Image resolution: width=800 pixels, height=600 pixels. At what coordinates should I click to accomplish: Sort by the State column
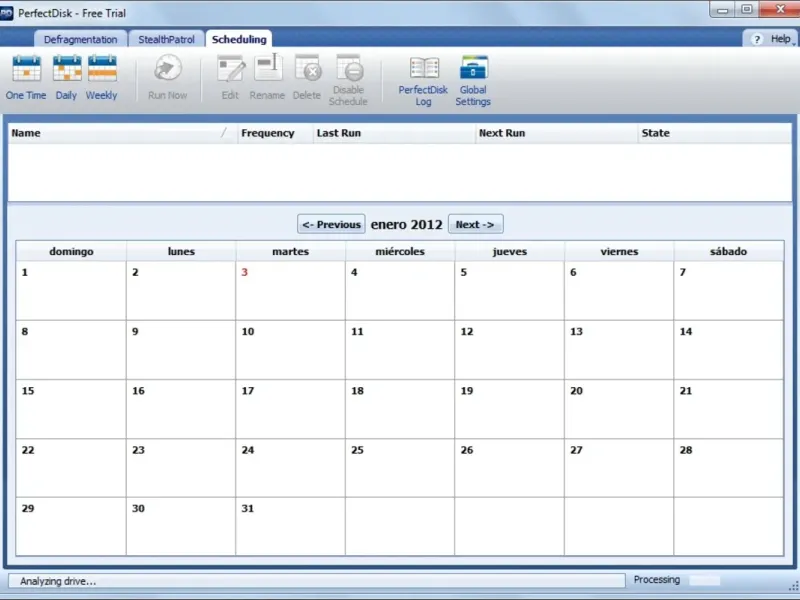point(714,133)
